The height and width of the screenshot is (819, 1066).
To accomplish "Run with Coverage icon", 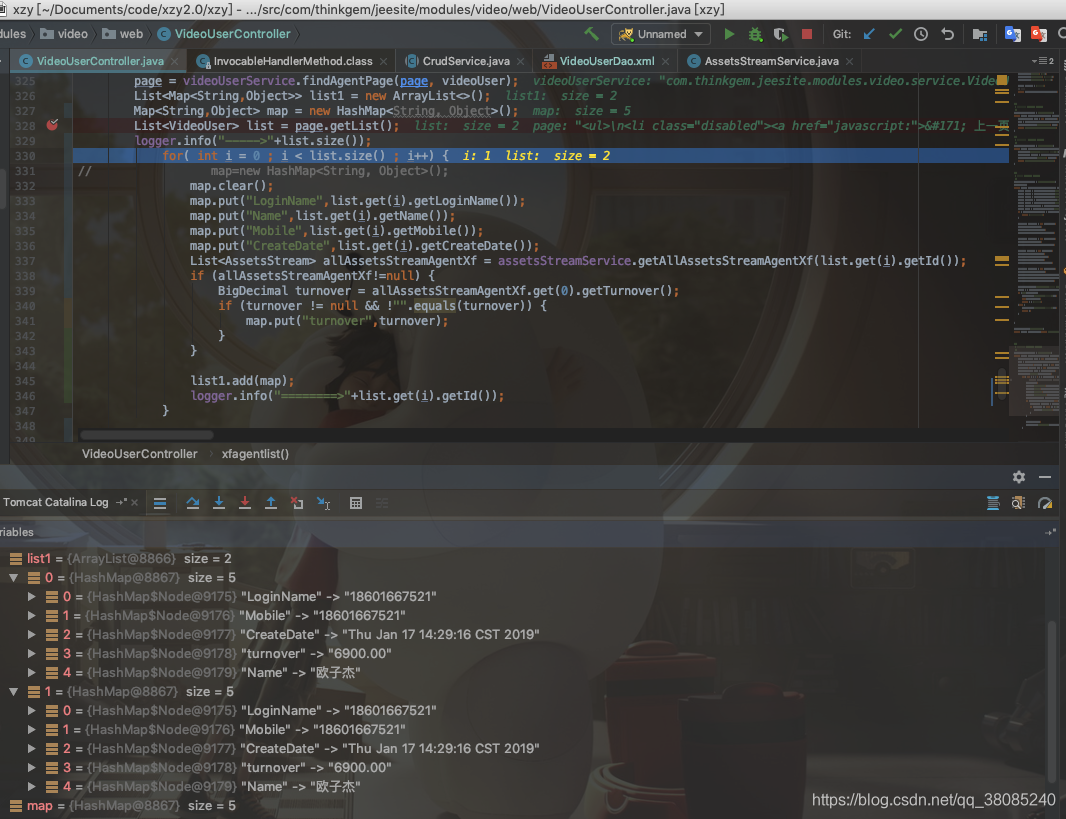I will tap(780, 34).
